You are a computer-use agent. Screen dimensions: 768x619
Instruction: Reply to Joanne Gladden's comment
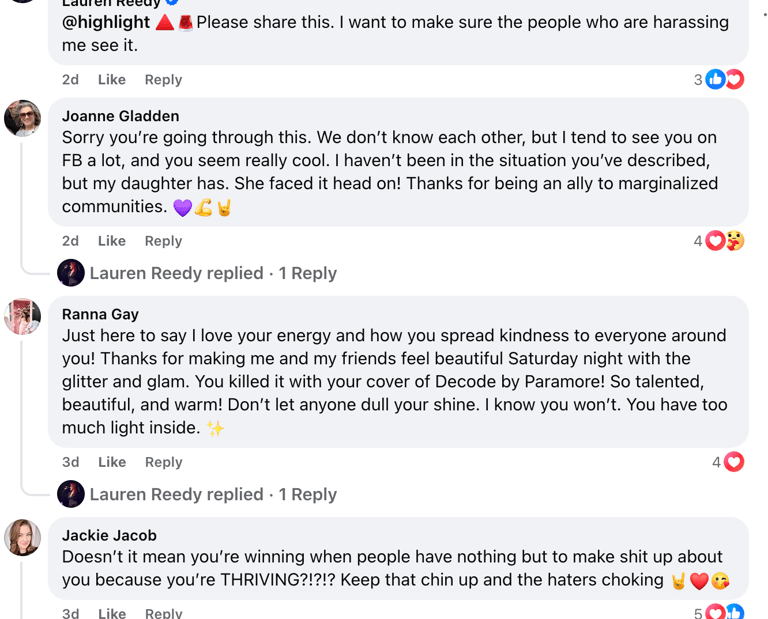163,241
